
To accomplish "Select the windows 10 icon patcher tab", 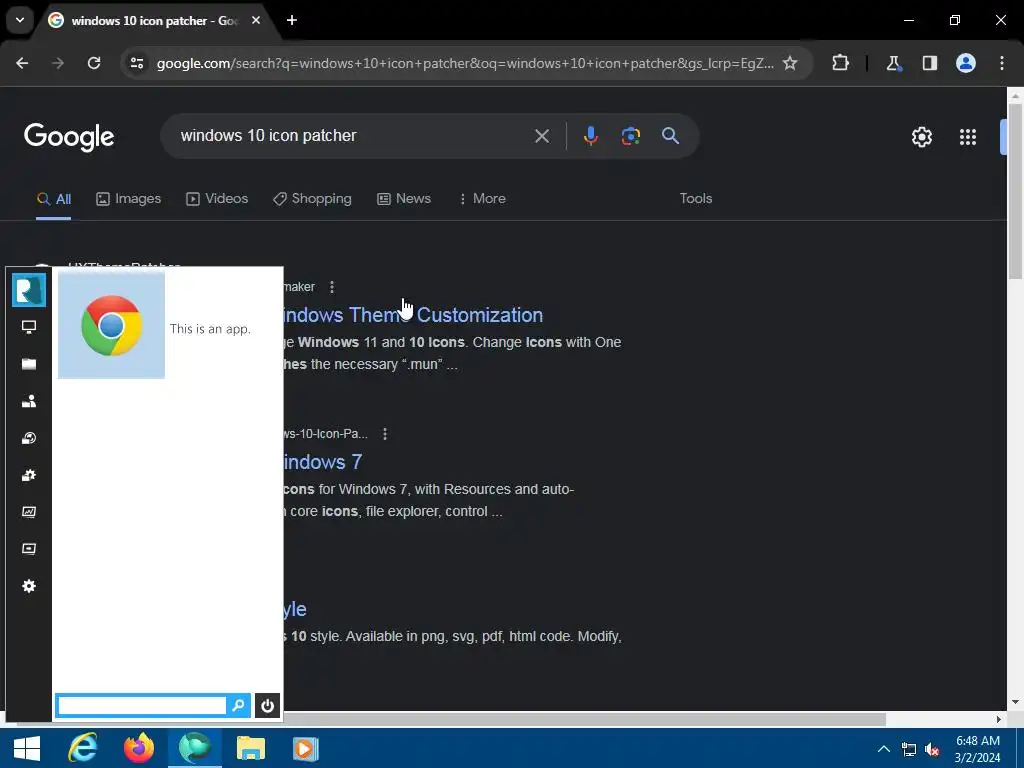I will point(155,21).
